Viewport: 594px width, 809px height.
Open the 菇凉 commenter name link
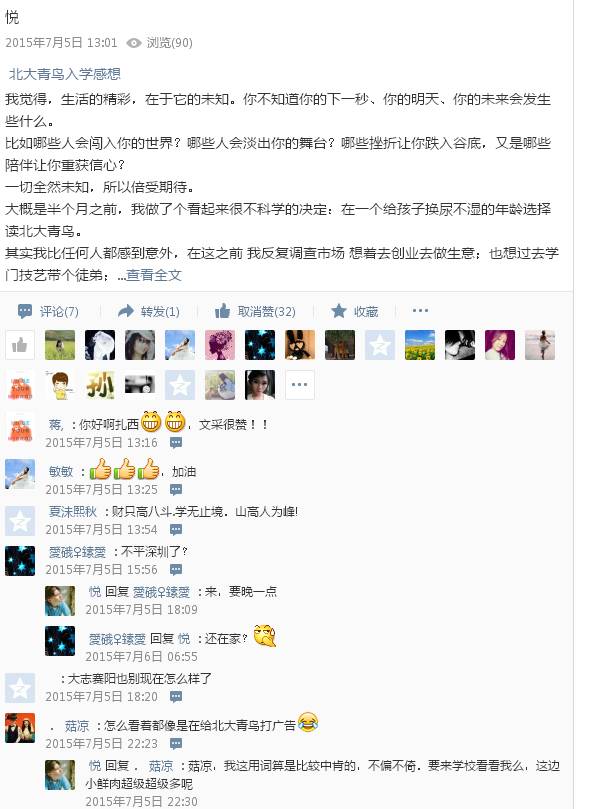coord(77,726)
